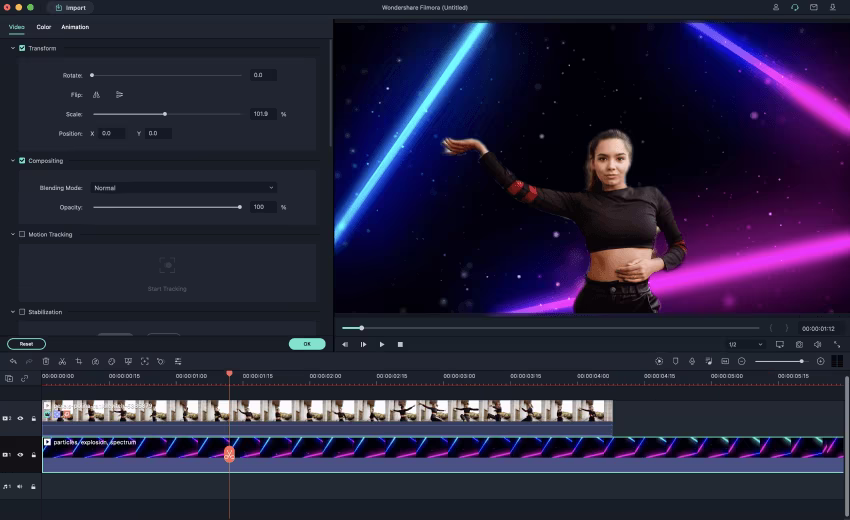Click the Rotate slider handle
This screenshot has width=850, height=520.
coord(92,75)
